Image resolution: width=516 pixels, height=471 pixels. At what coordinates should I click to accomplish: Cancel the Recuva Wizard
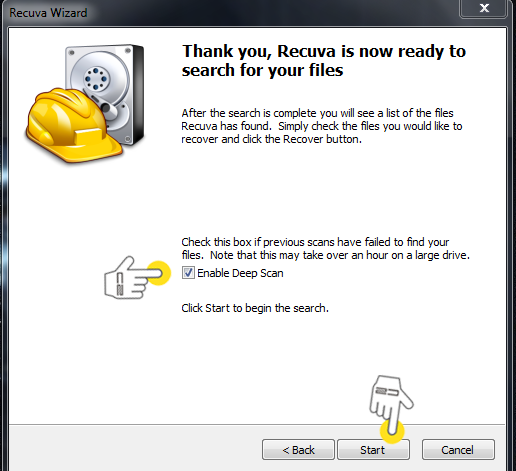458,450
